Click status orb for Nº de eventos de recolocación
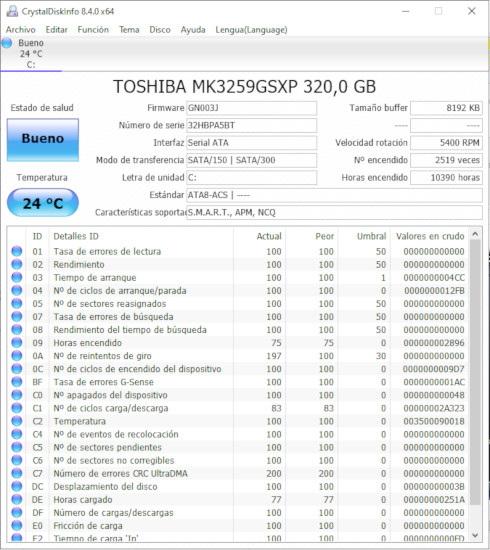Screen dimensions: 490x550 point(16,434)
